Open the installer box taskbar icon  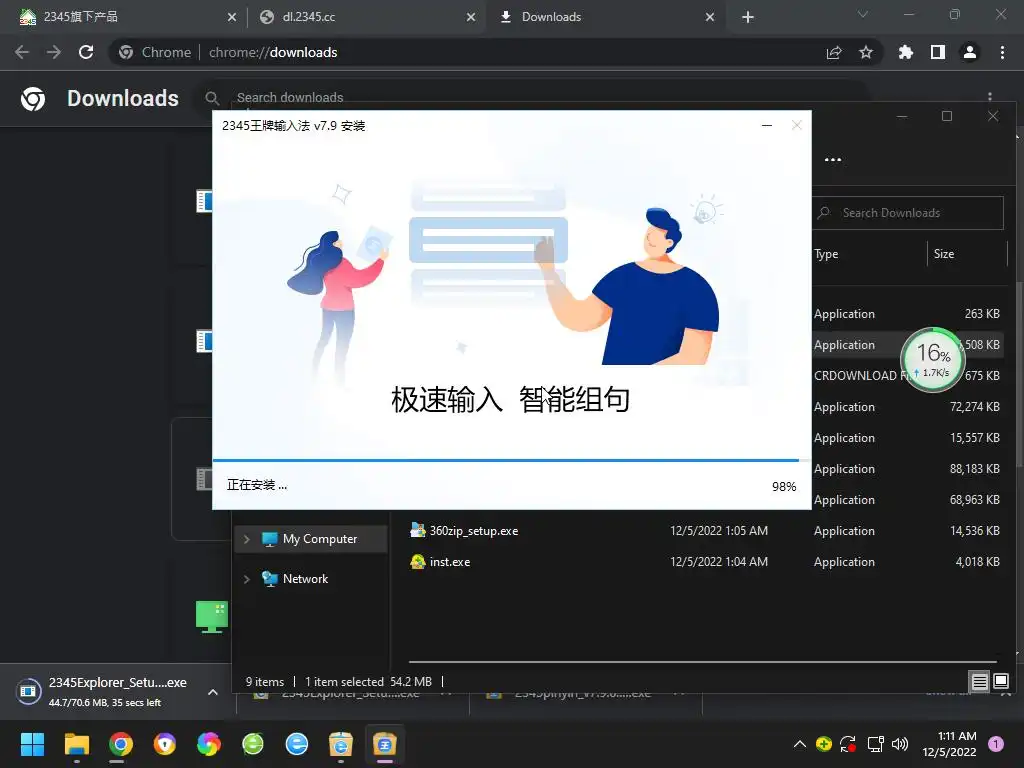click(341, 744)
